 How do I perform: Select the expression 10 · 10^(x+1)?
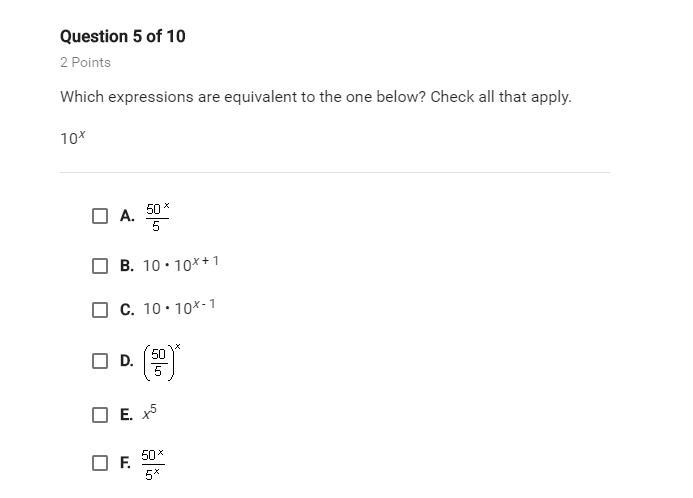click(x=181, y=265)
